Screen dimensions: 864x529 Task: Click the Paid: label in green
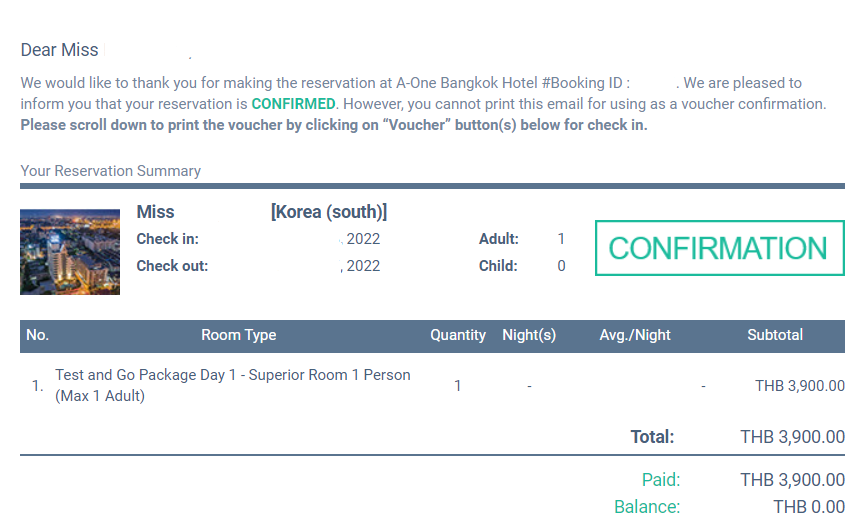tap(661, 480)
